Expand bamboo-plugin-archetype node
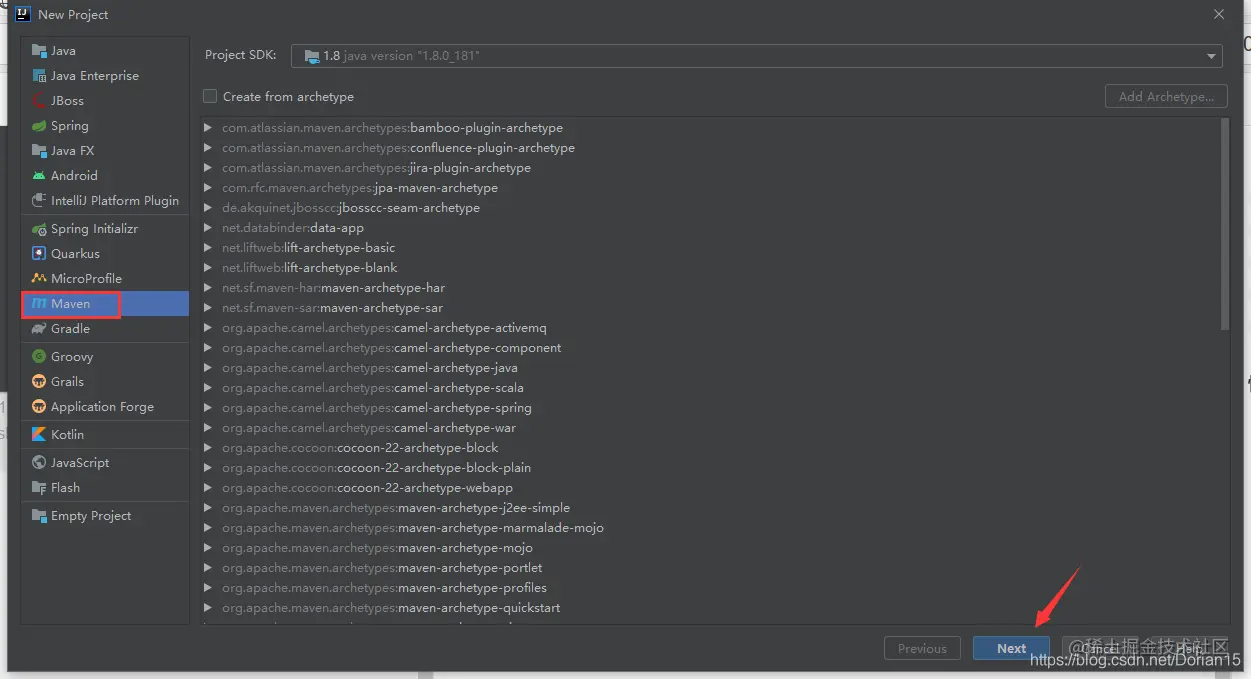The height and width of the screenshot is (679, 1251). (208, 128)
